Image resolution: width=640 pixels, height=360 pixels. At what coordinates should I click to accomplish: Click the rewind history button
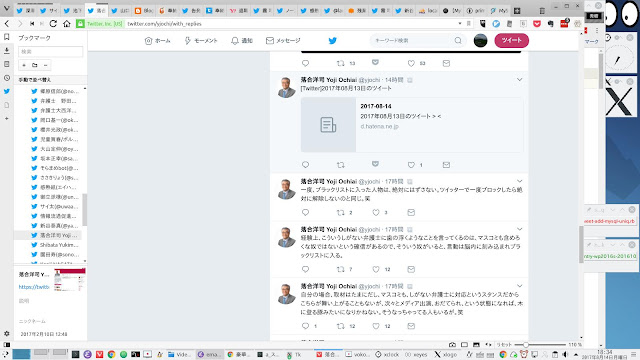coord(32,24)
